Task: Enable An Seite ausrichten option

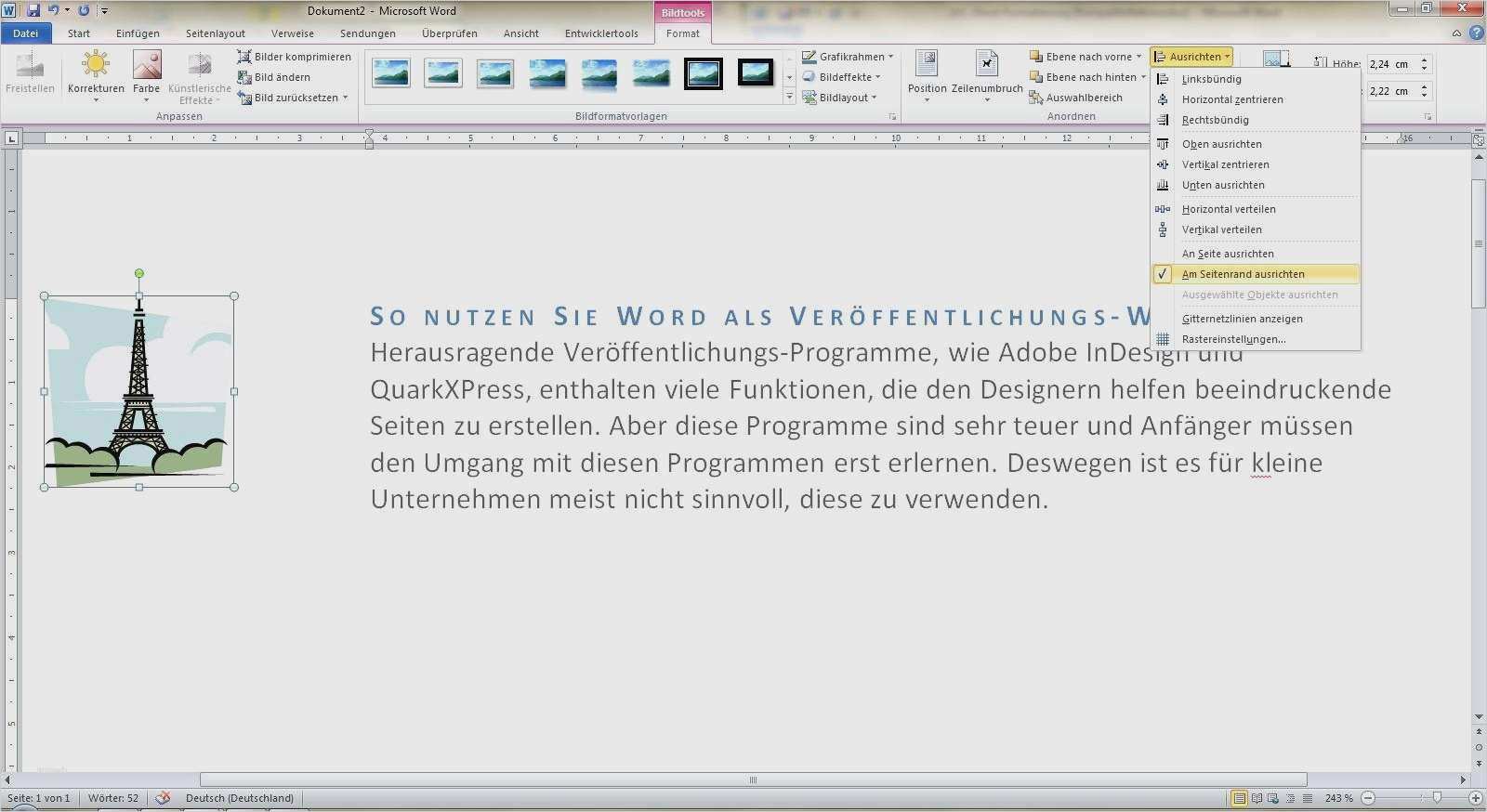Action: pos(1227,254)
